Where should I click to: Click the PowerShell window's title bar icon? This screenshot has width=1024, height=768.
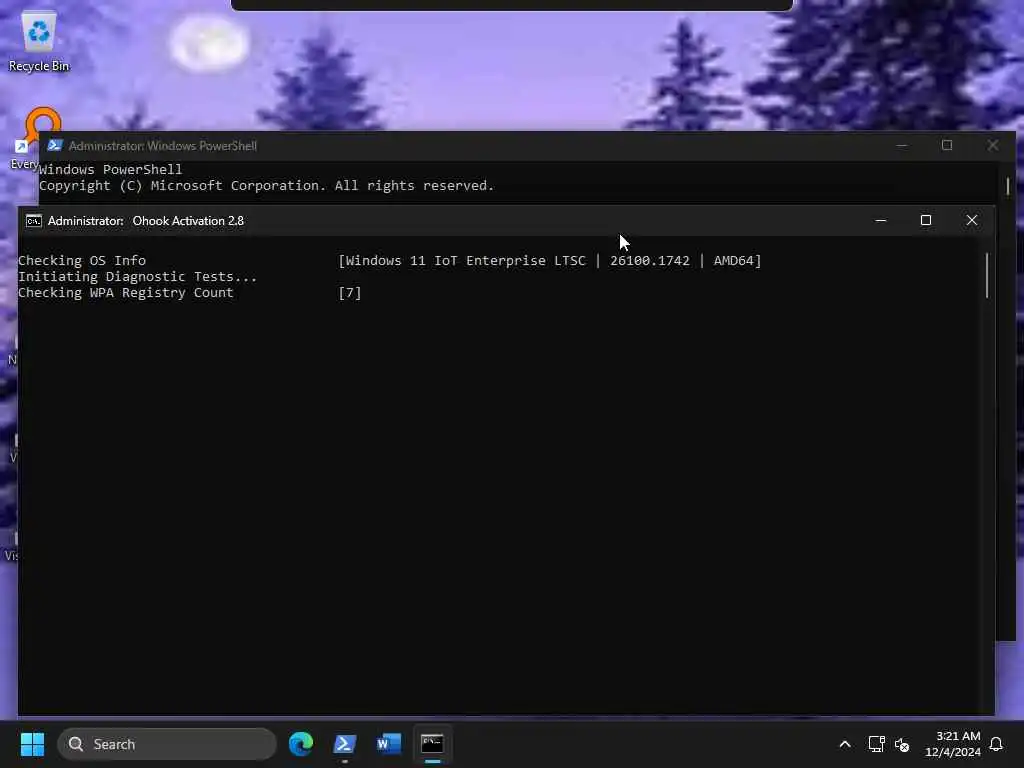55,145
